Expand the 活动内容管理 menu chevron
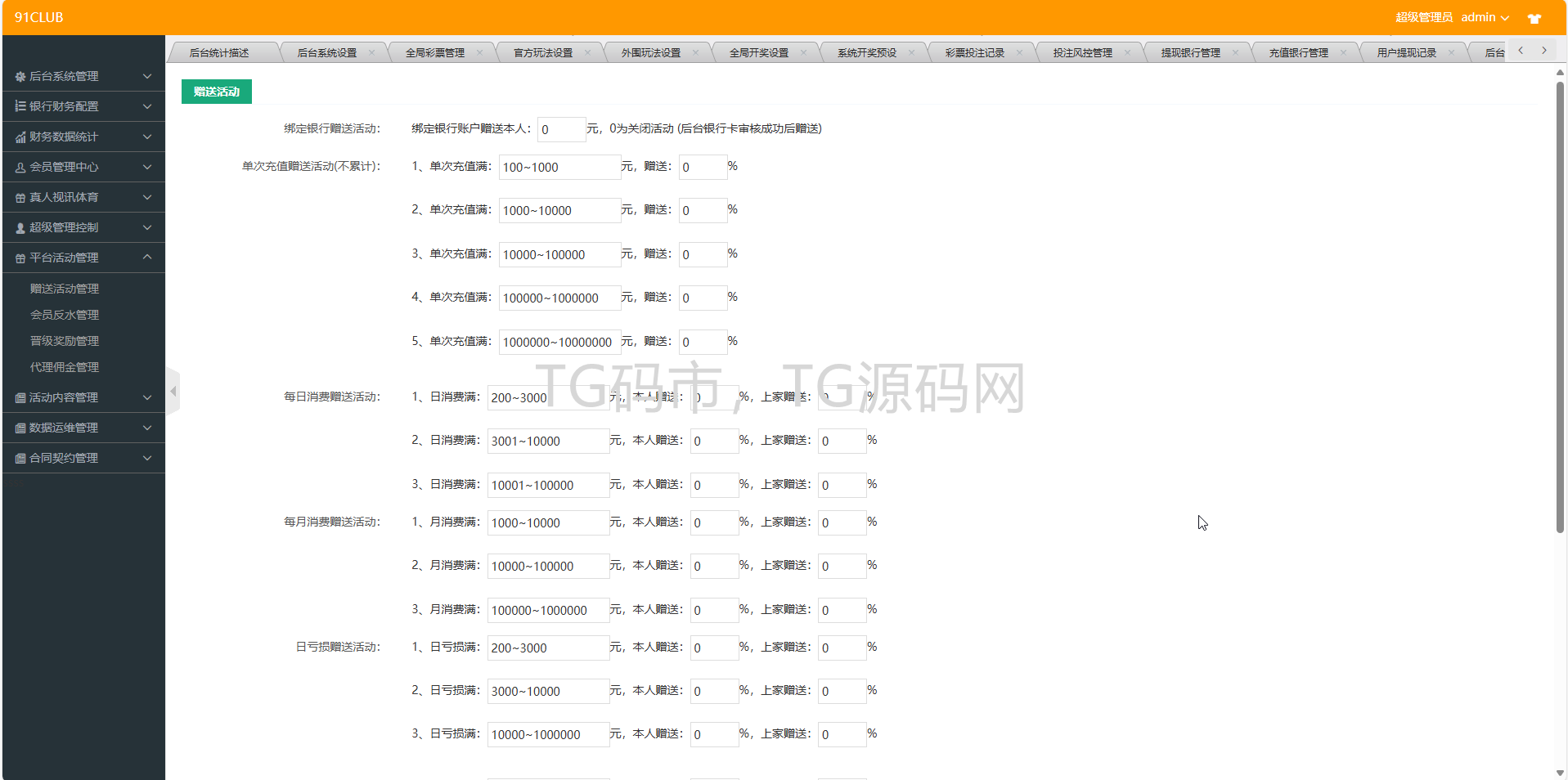Screen dimensions: 1568x780 pos(147,397)
